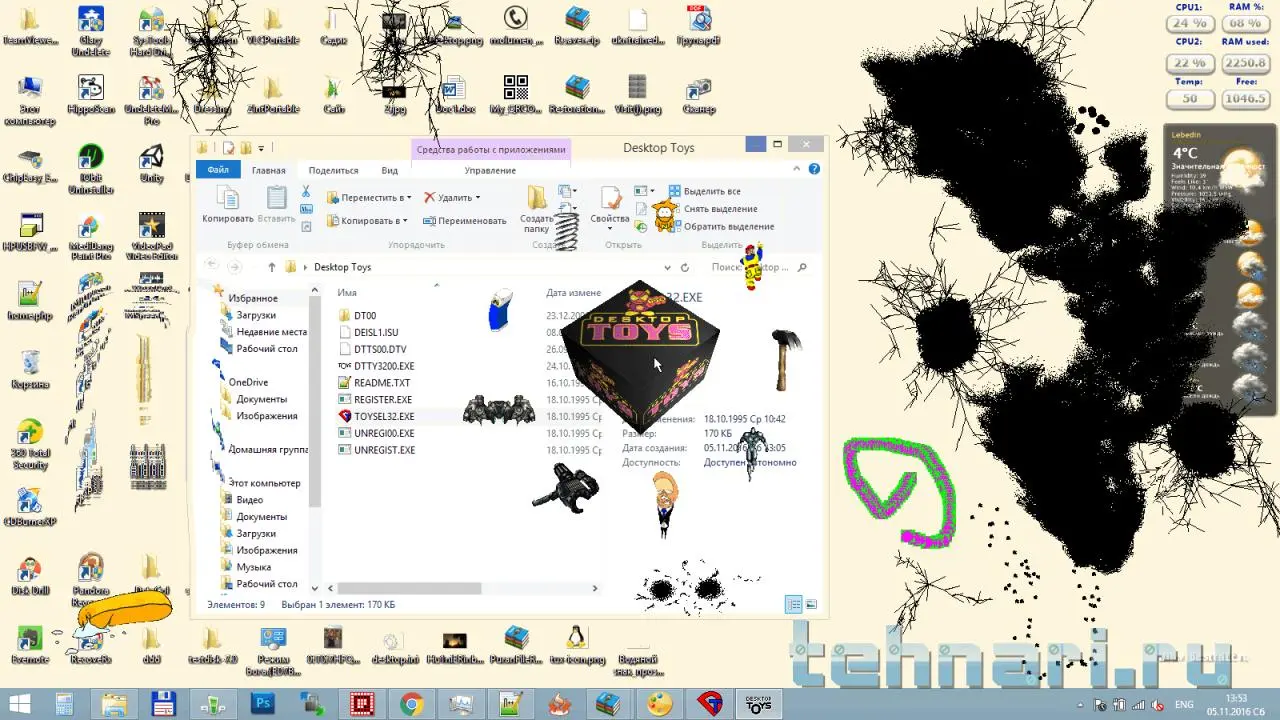Open Избранное in the navigation pane
The width and height of the screenshot is (1280, 720).
(x=252, y=298)
